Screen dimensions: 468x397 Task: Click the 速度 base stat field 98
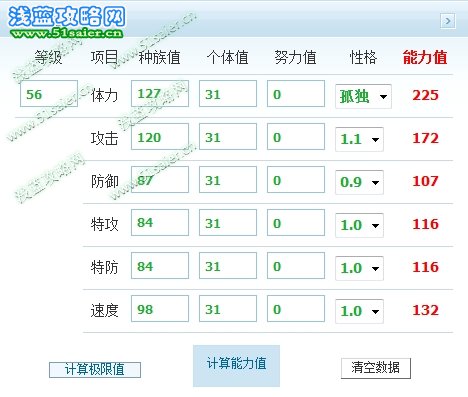tap(160, 309)
